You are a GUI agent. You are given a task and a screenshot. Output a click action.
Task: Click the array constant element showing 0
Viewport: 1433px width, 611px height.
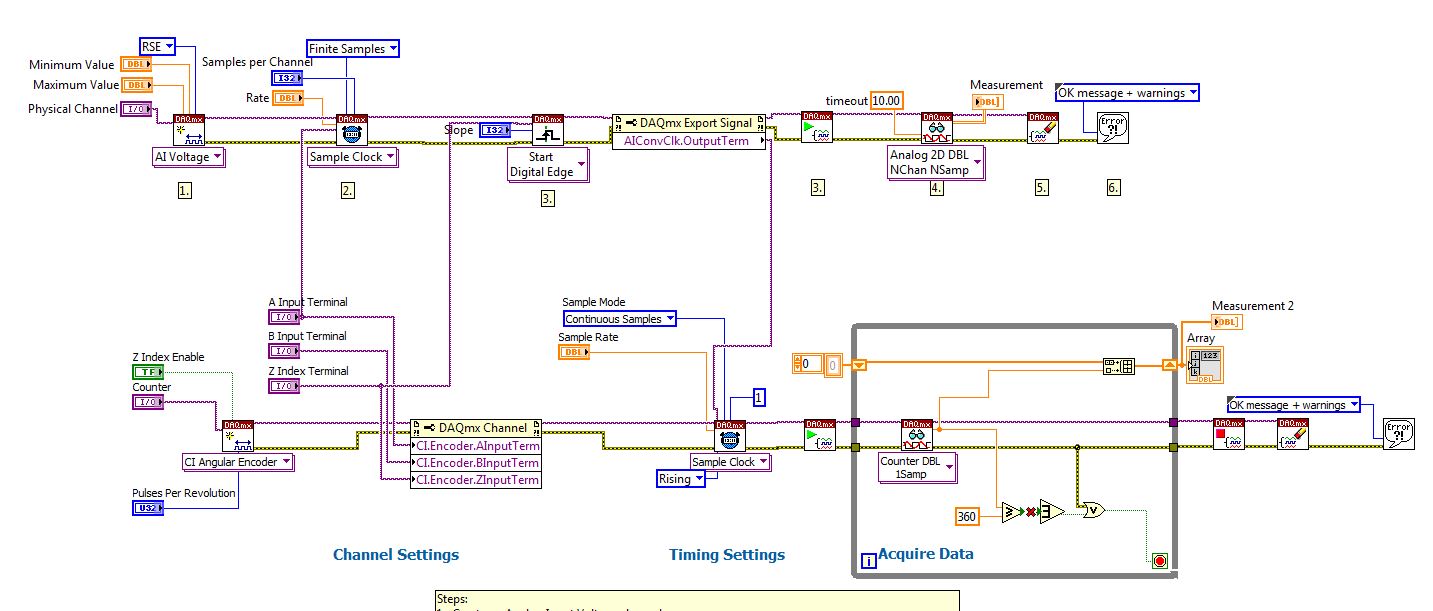pos(833,366)
